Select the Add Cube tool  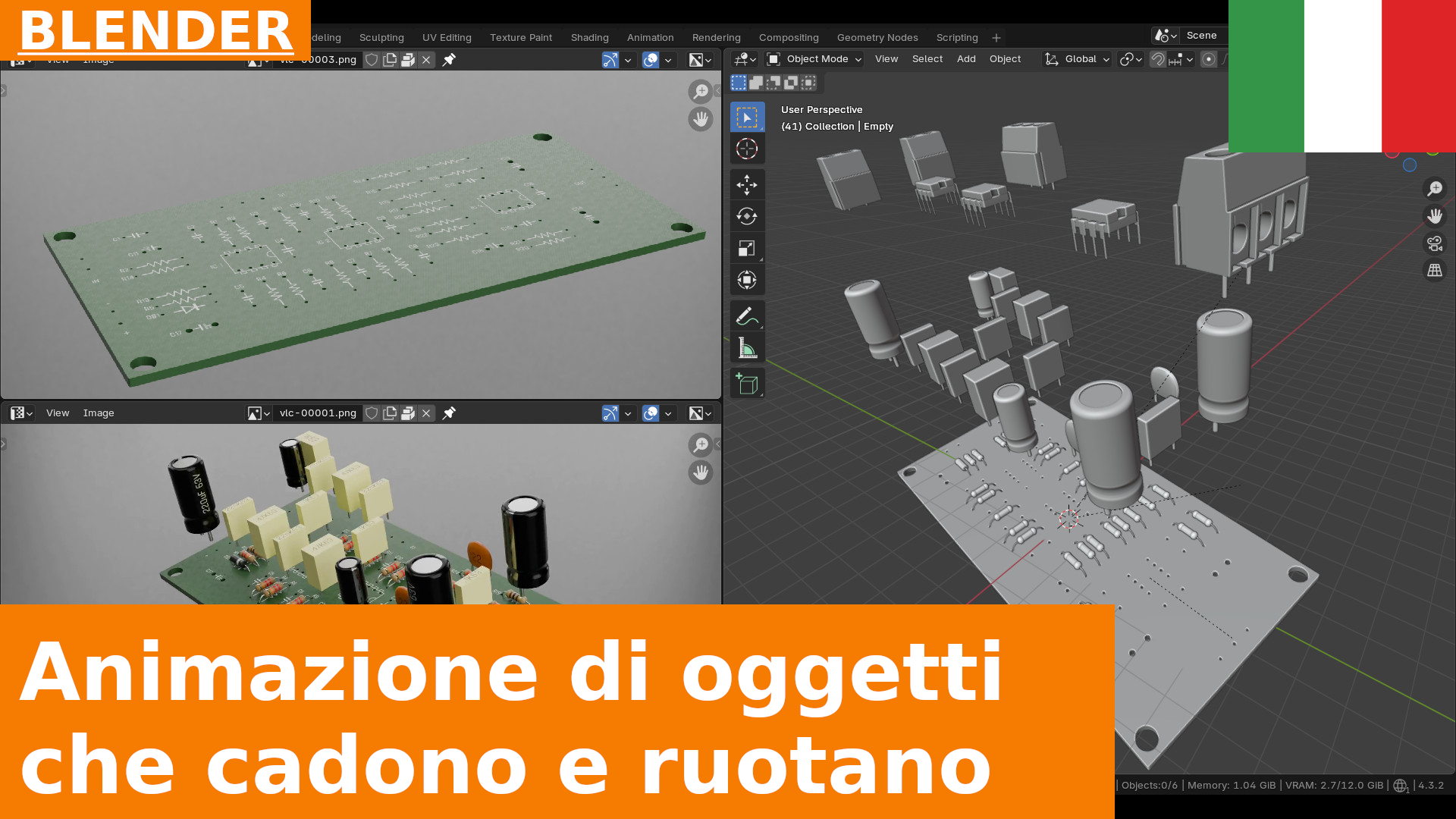tap(747, 383)
